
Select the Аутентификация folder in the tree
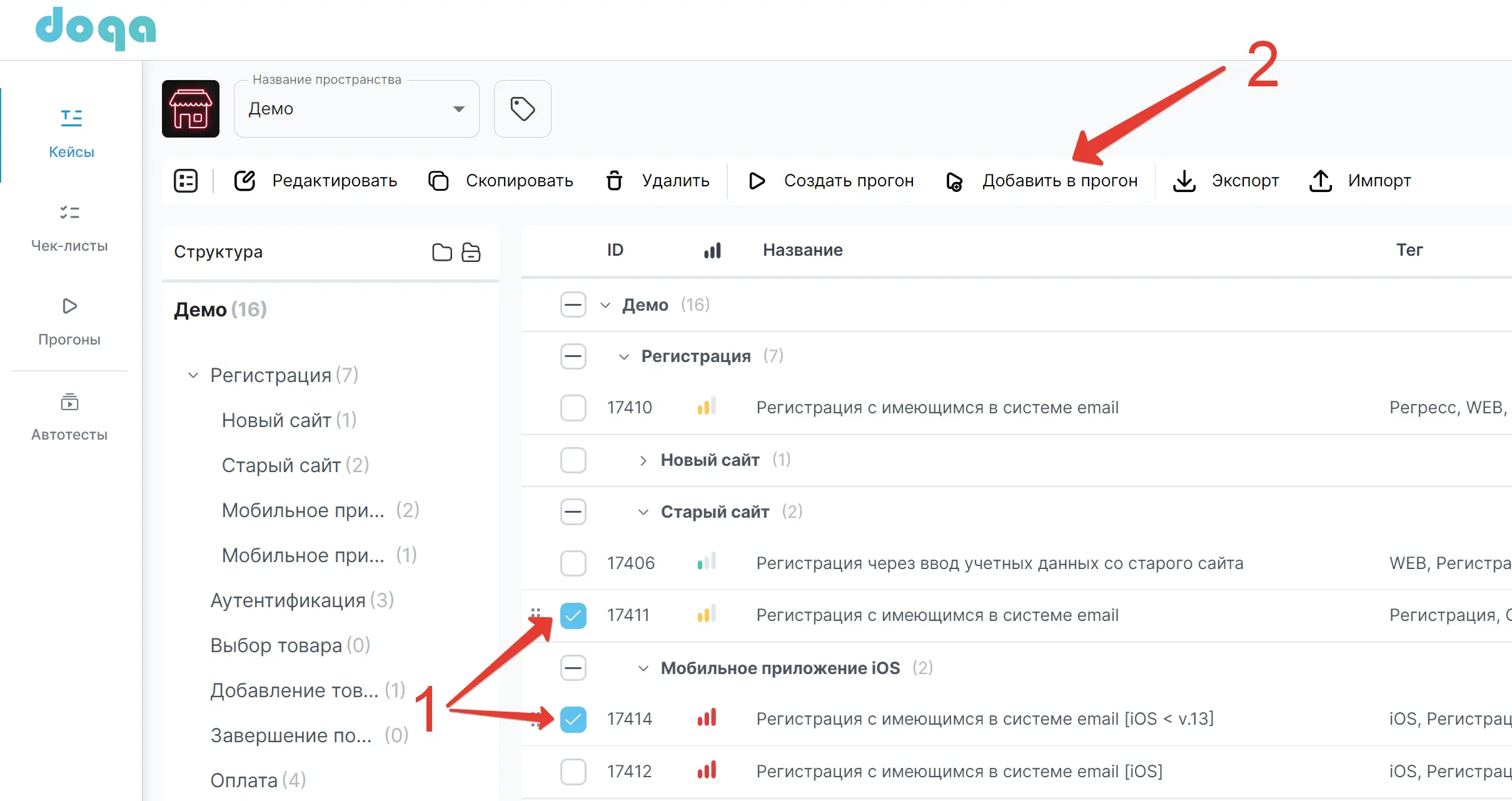click(288, 600)
